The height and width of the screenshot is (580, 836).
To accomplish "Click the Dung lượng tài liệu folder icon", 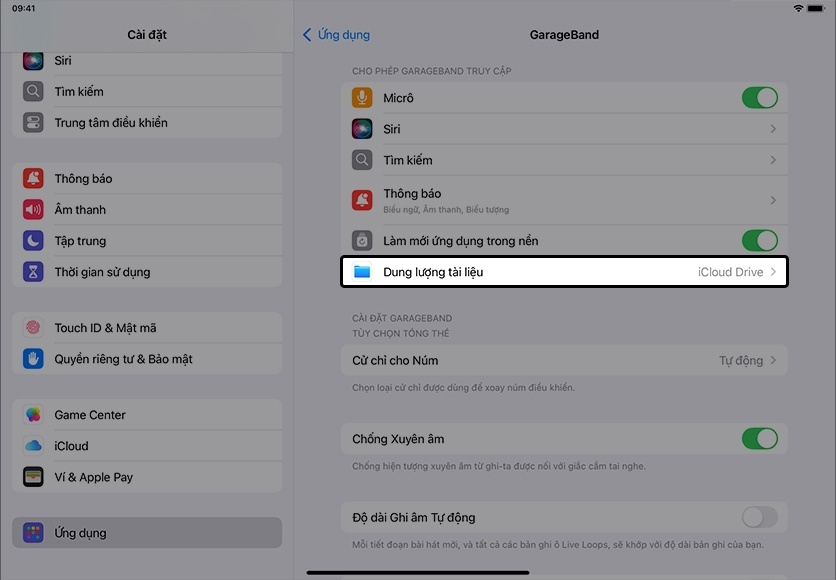I will (362, 272).
